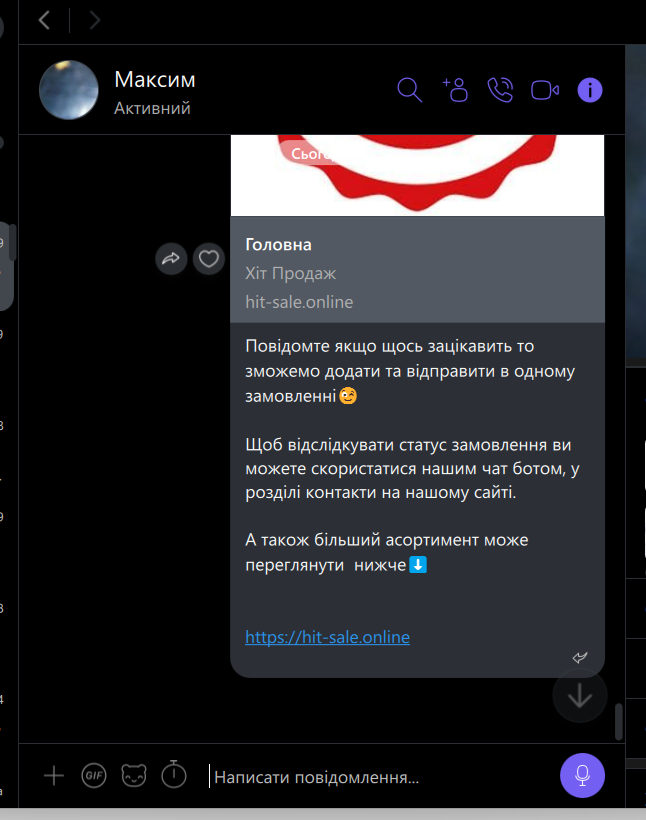The width and height of the screenshot is (646, 820).
Task: Open the https://hit-sale.online link
Action: (327, 637)
